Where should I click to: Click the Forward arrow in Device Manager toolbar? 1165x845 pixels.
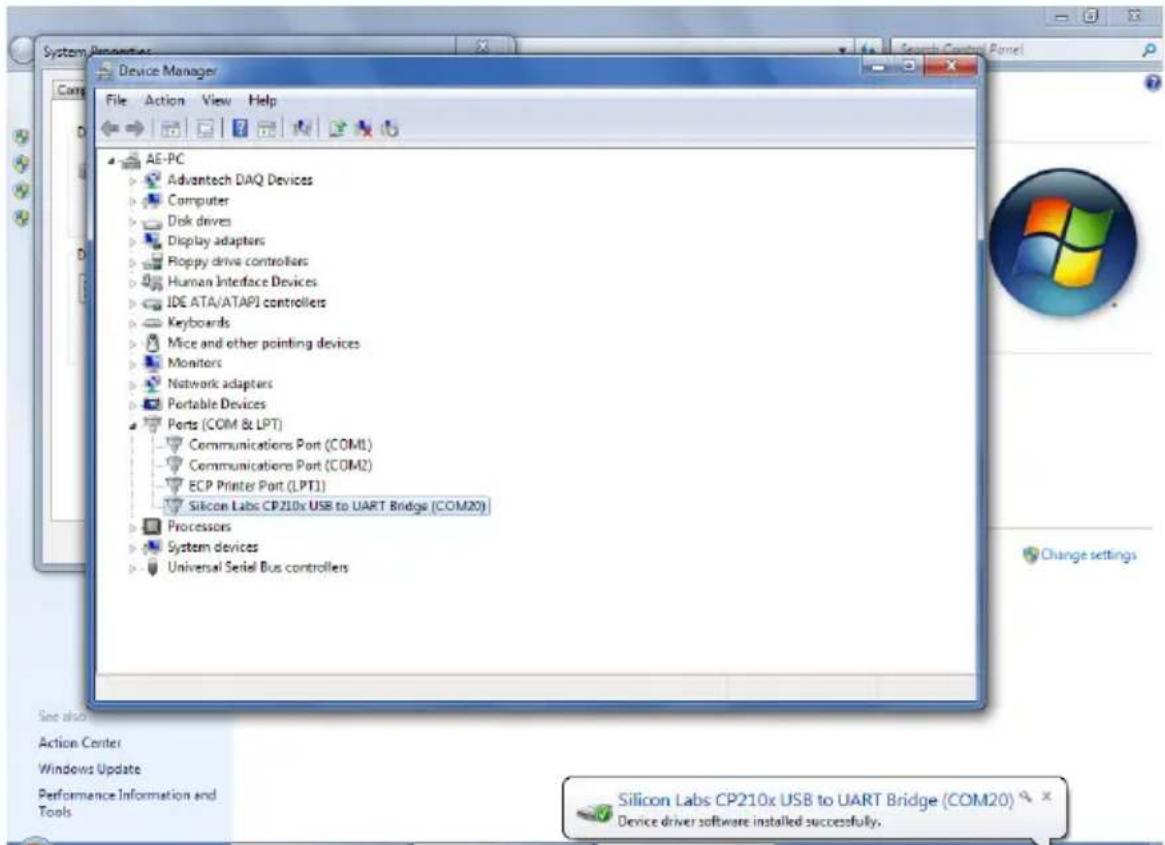[x=134, y=129]
